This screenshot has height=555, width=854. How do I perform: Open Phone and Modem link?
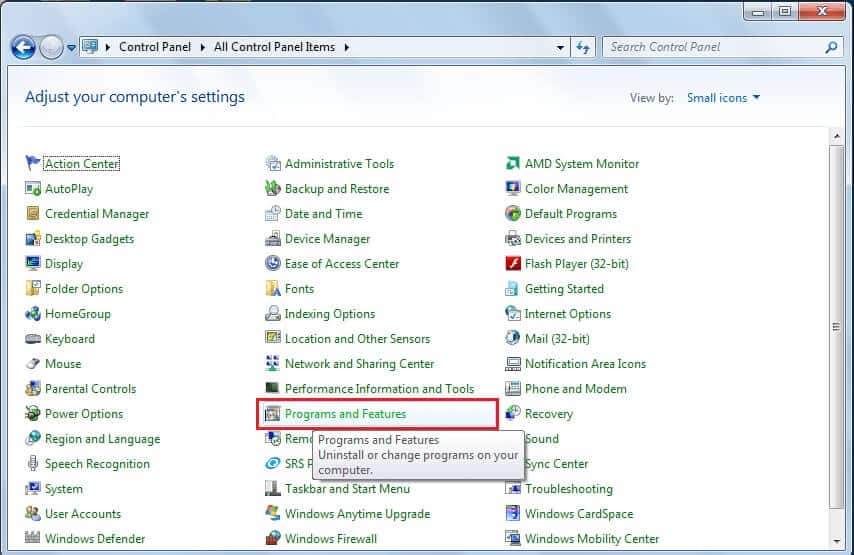(x=576, y=388)
